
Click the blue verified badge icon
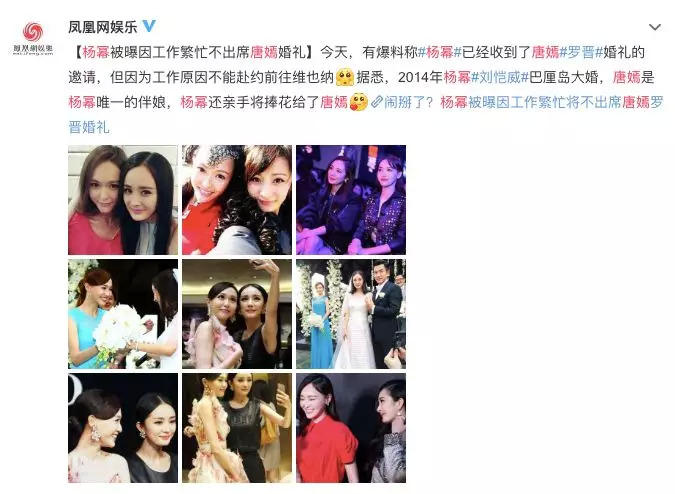click(149, 26)
